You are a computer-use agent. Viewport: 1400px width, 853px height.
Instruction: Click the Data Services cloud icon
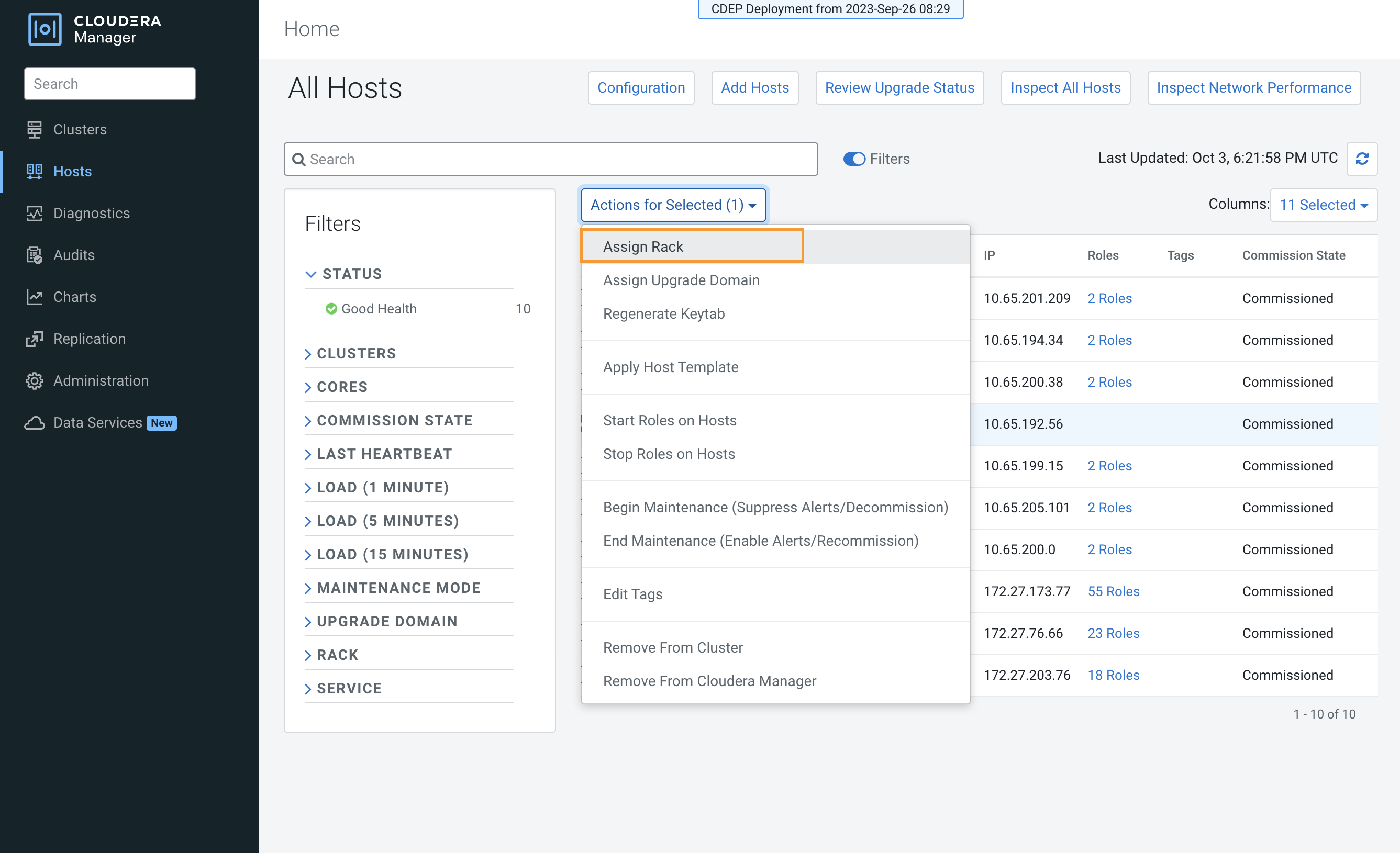pos(34,423)
